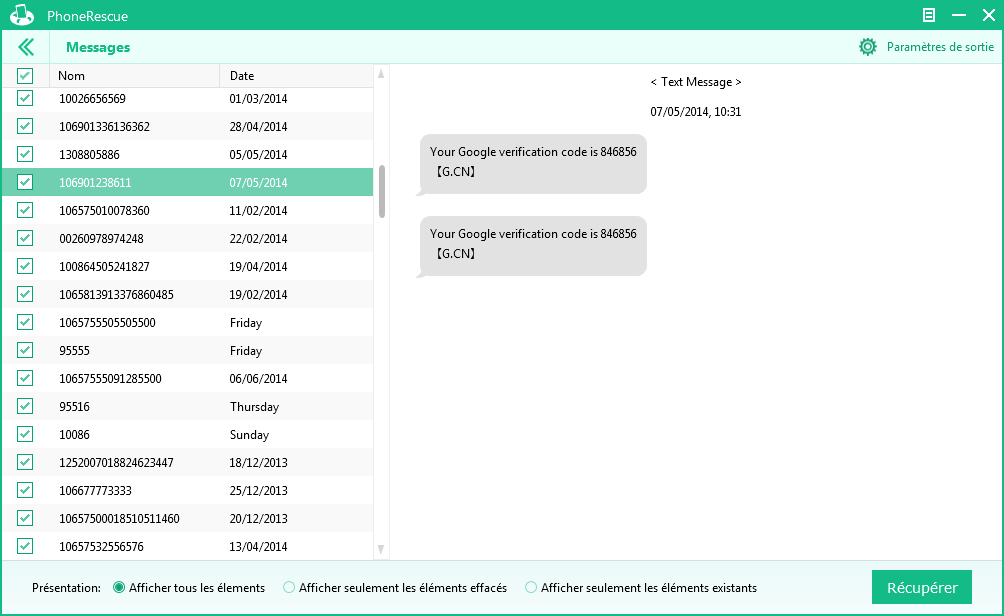Select message row 1308805886
The width and height of the screenshot is (1004, 616).
[188, 154]
